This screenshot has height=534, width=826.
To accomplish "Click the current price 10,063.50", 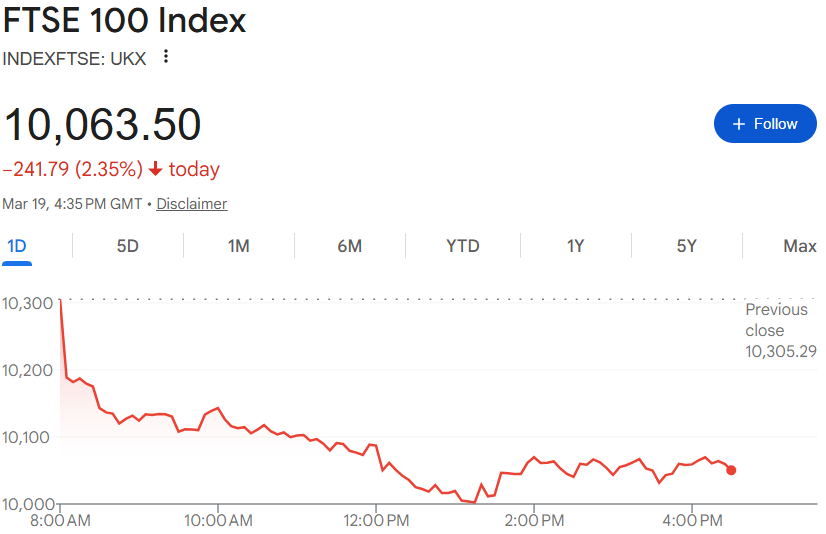I will click(103, 125).
